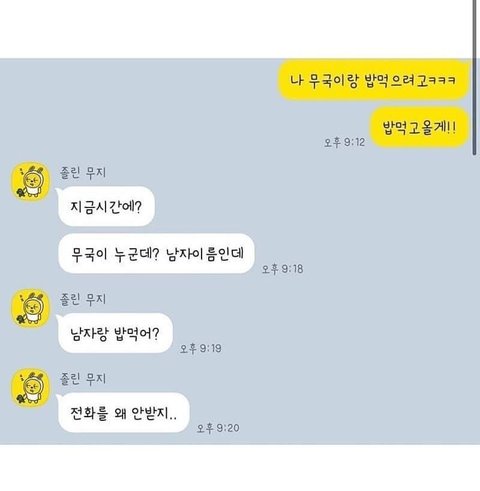Click empty chat background right of 남자랑 밥먹어?
This screenshot has width=480, height=491.
[333, 333]
